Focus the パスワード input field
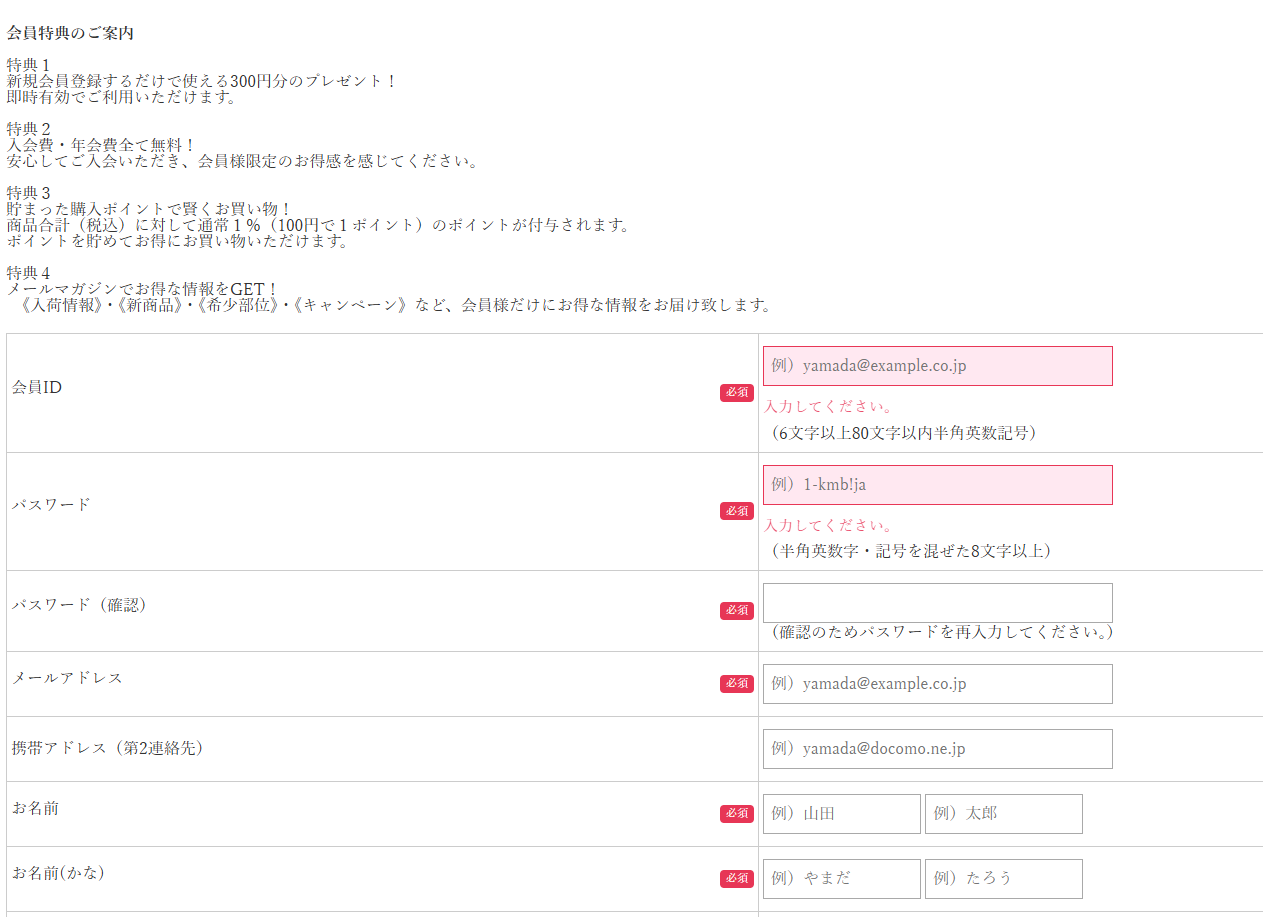Screen dimensions: 1263x917 (937, 485)
